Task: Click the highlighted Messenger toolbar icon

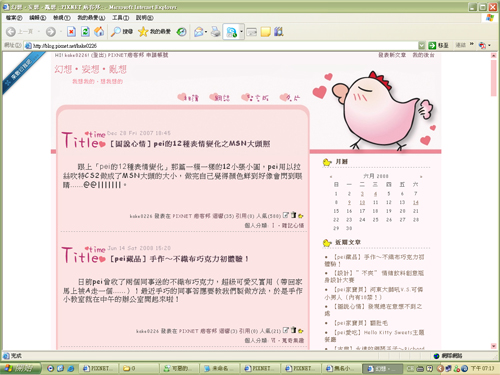Action: (x=231, y=32)
